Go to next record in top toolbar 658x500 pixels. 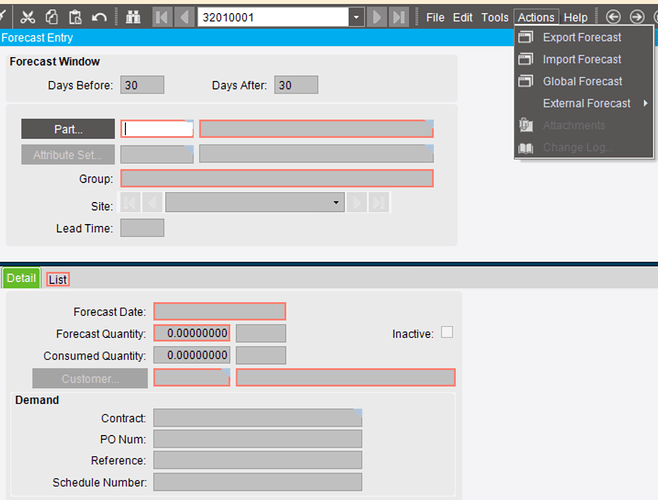coord(377,18)
